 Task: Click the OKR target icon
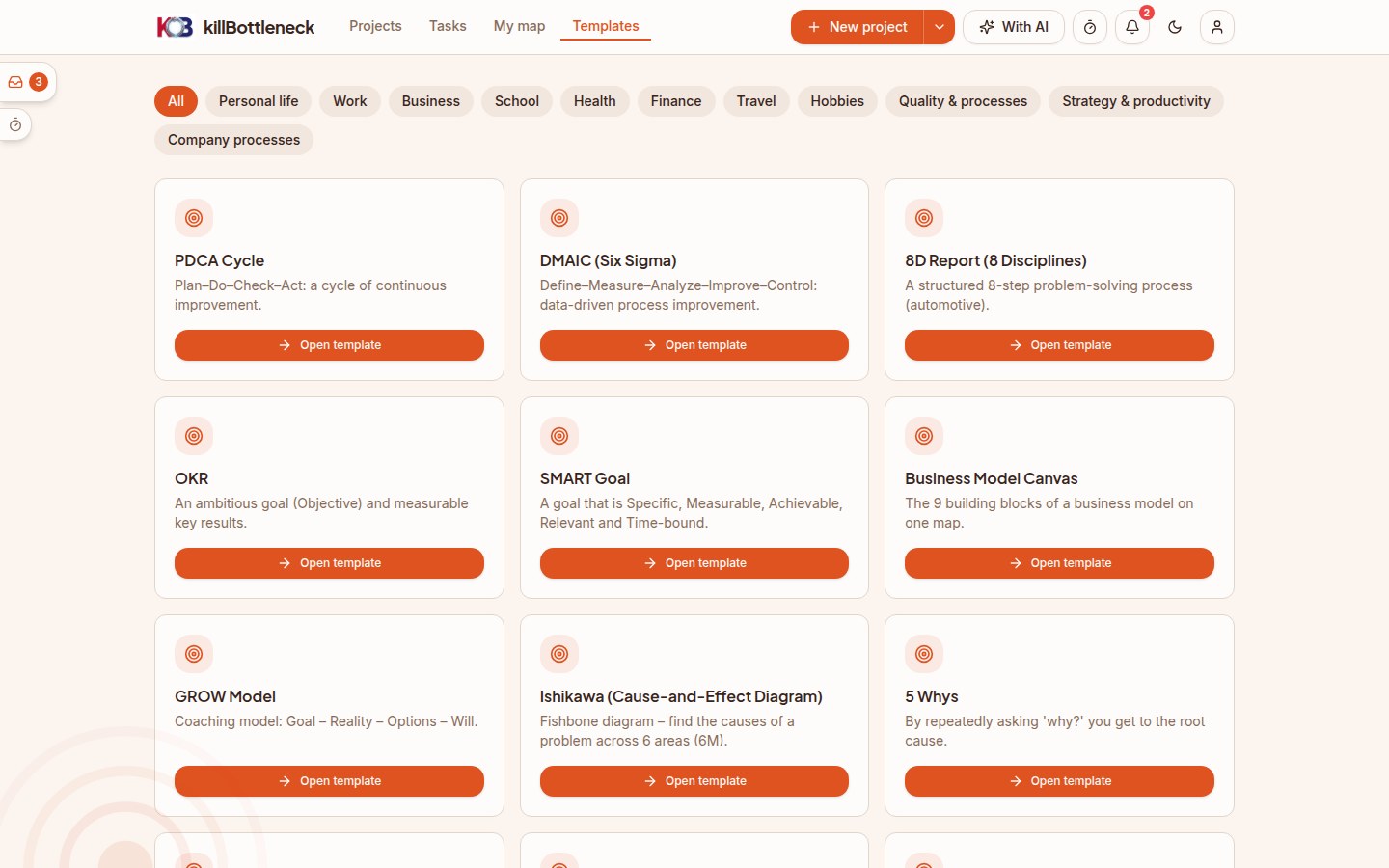194,436
